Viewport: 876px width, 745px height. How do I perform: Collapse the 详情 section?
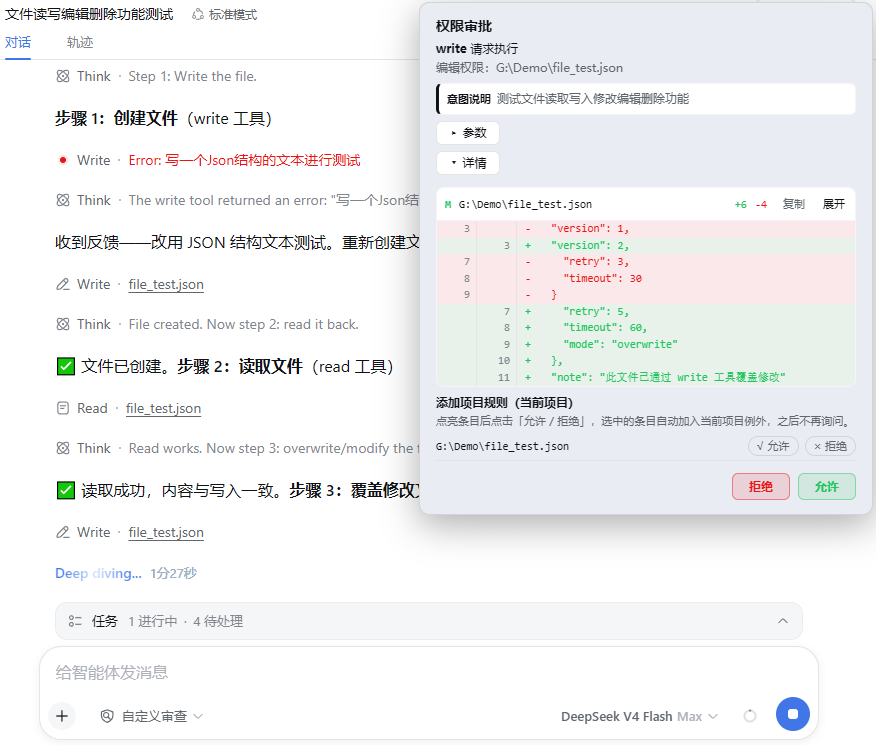point(468,163)
